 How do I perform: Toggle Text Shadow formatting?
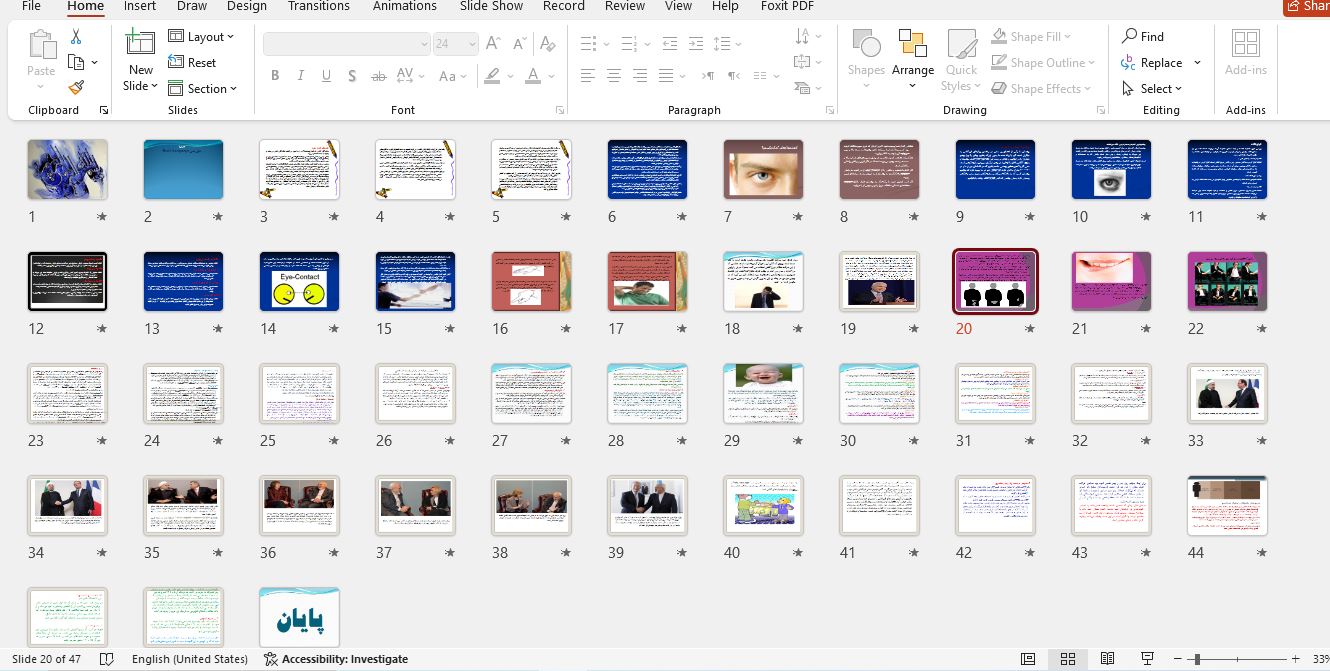(352, 76)
